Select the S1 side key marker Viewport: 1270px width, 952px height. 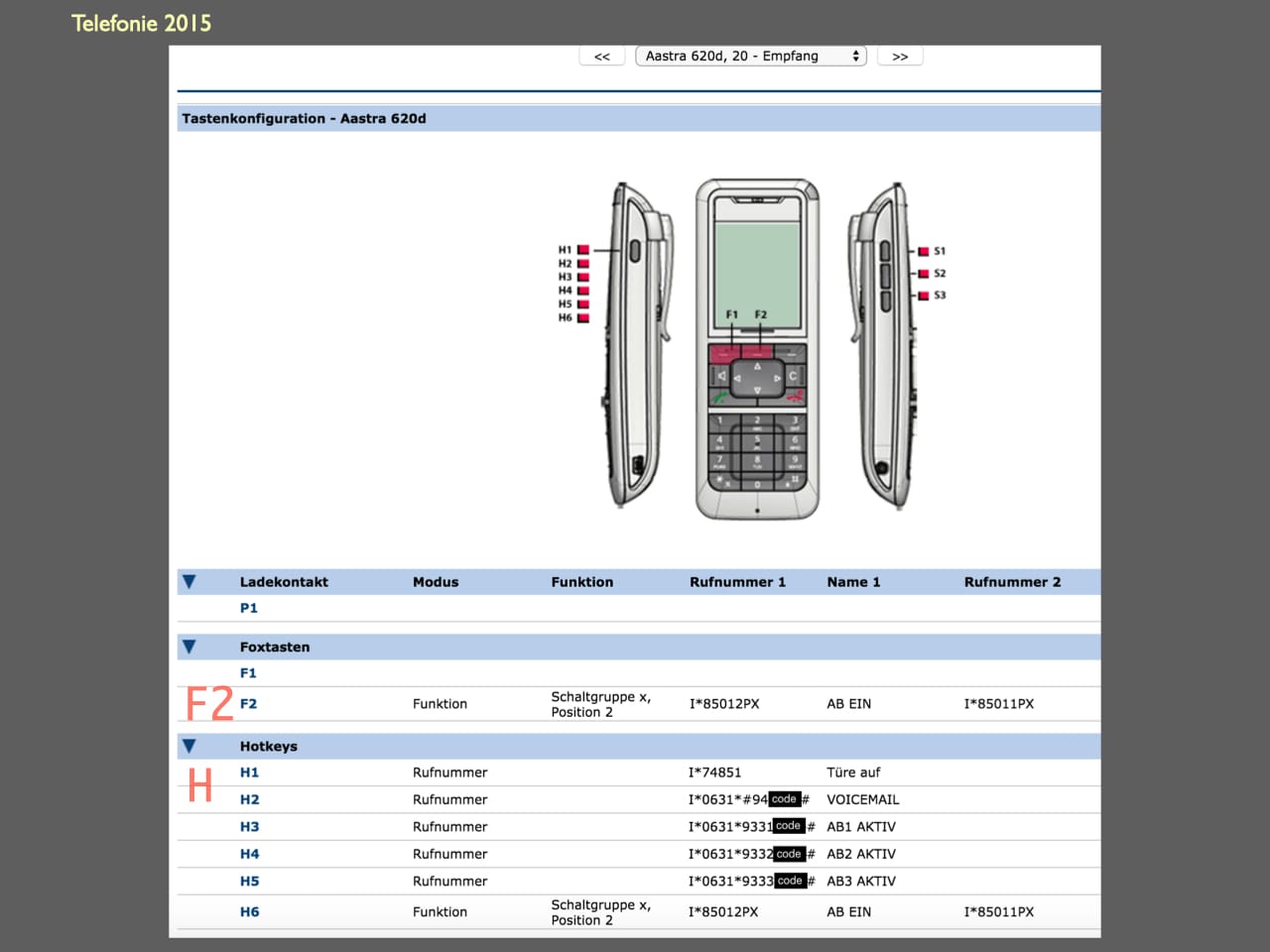tap(924, 252)
